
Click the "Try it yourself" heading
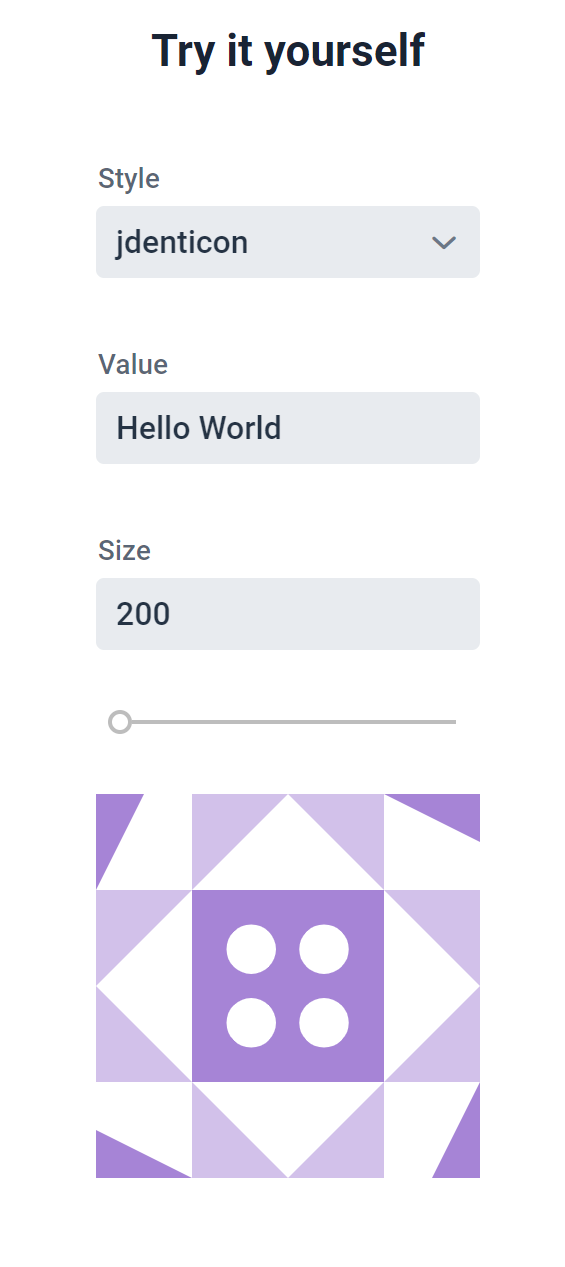coord(288,50)
